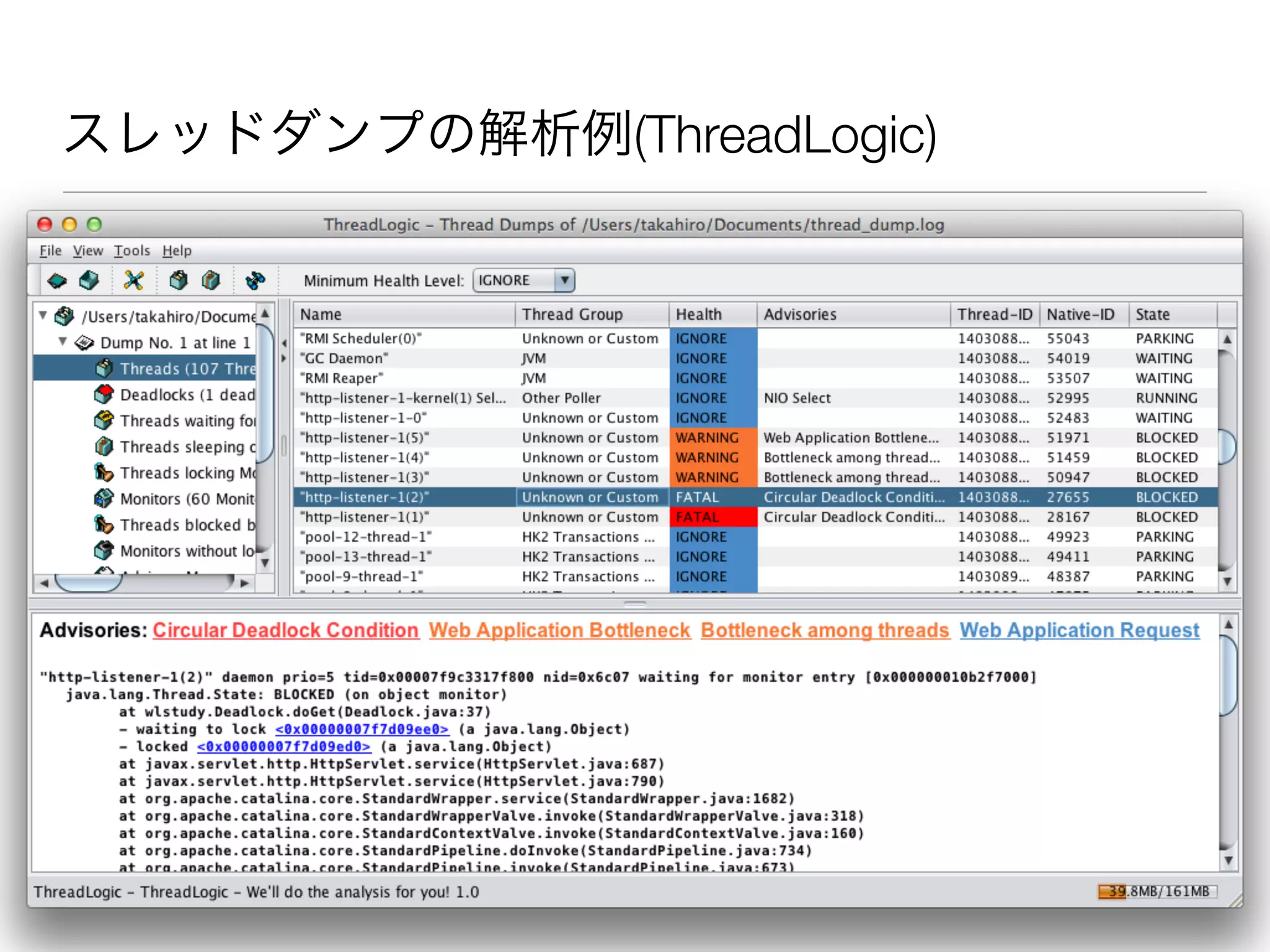Click details pane scroll-down arrow
This screenshot has height=952, width=1270.
(x=1228, y=860)
